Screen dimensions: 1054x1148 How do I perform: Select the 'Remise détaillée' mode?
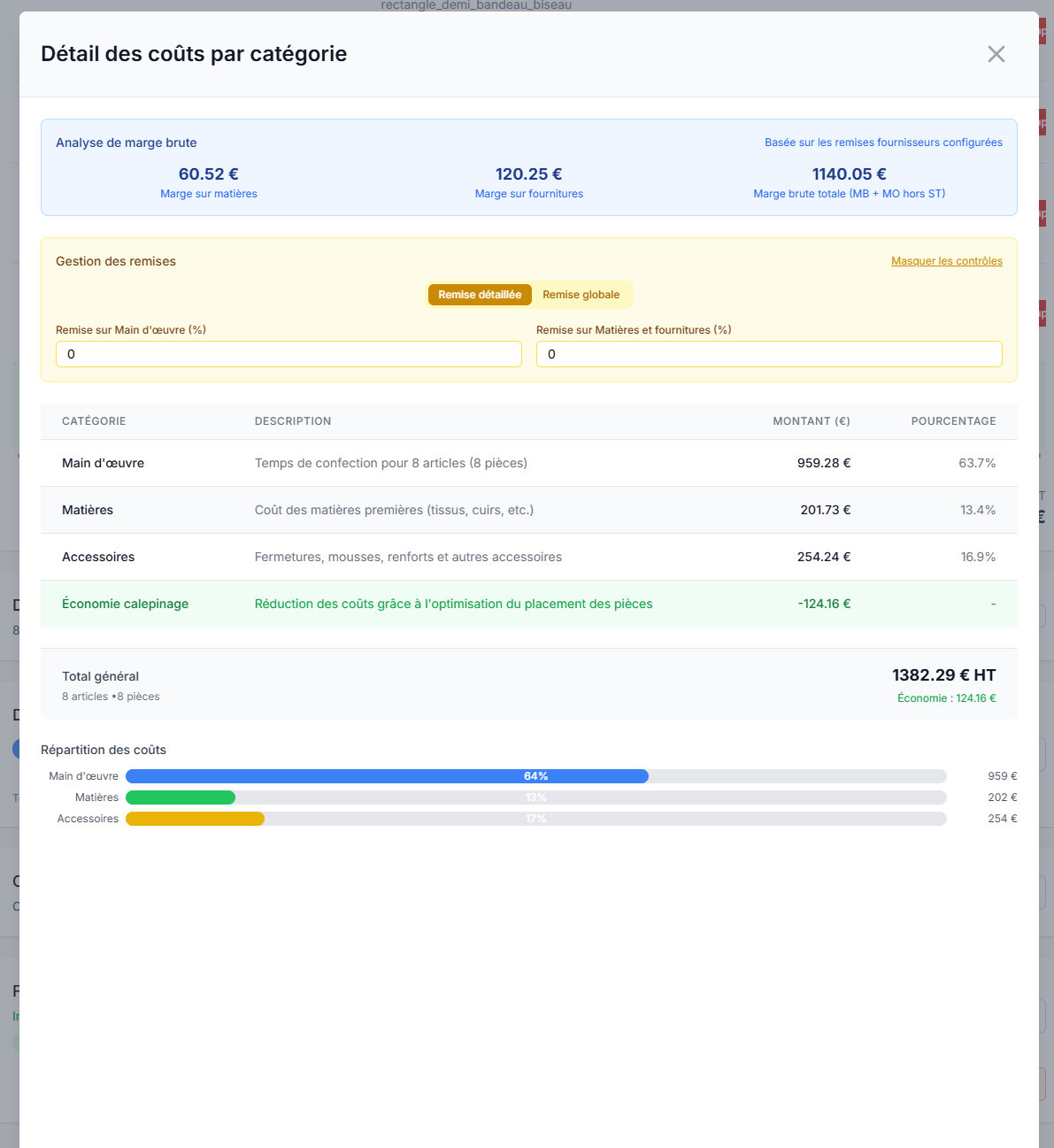point(480,295)
